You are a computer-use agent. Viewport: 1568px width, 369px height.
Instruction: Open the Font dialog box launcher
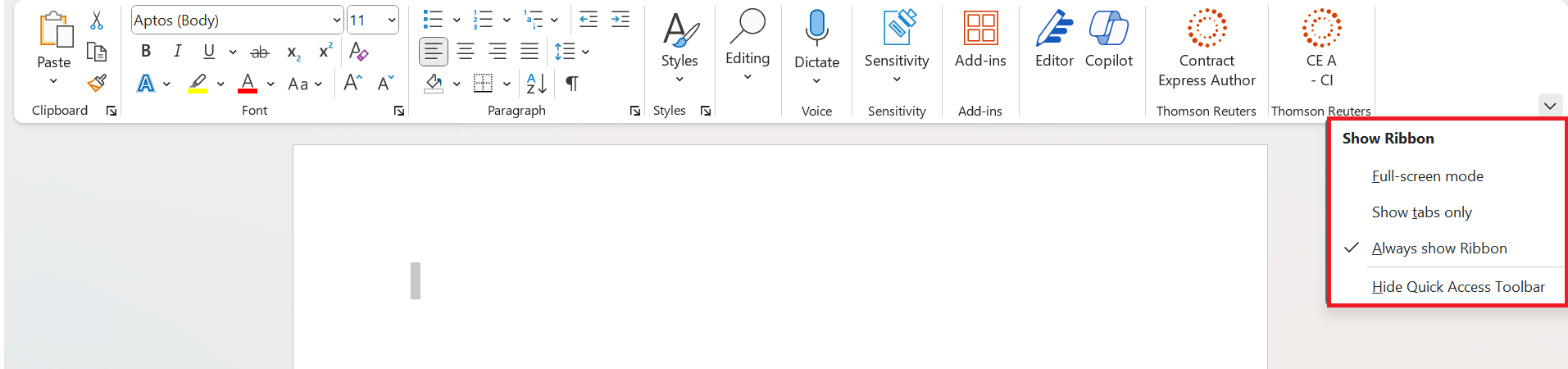(399, 111)
